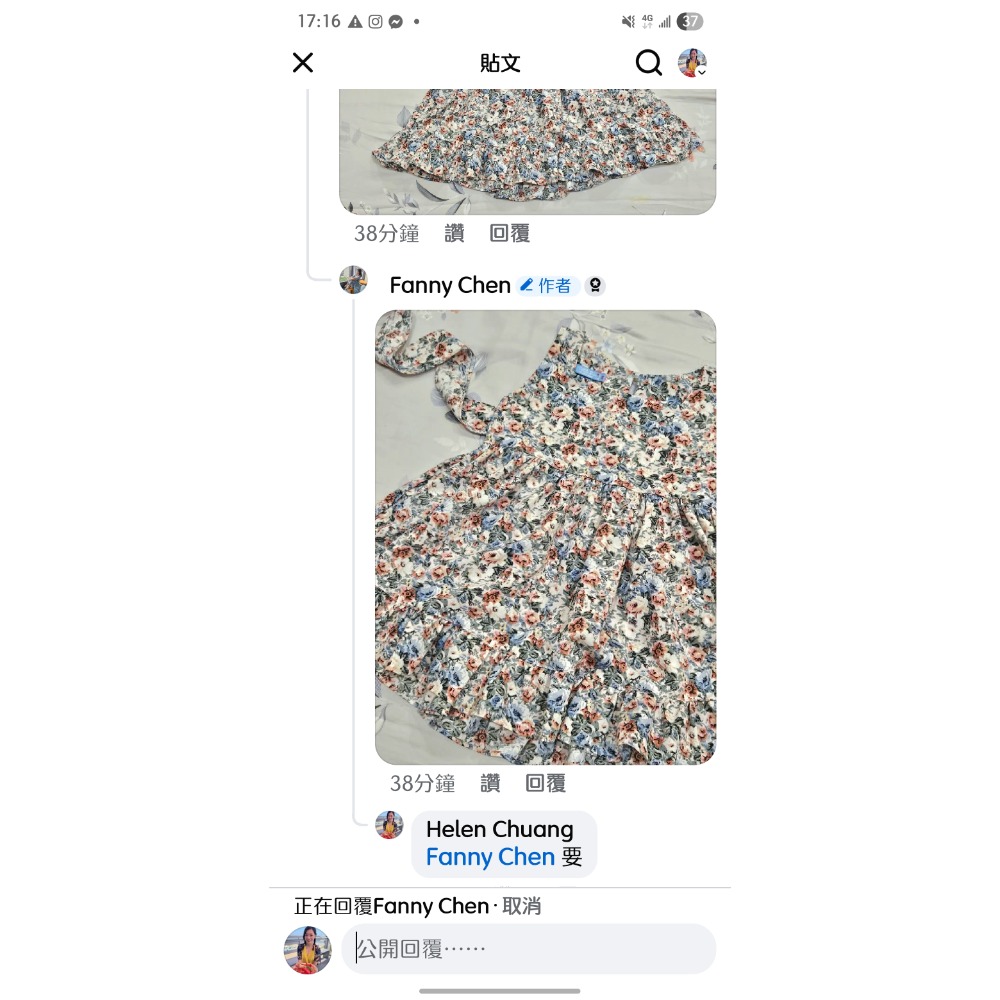Tap the 作者 author badge

pyautogui.click(x=547, y=286)
